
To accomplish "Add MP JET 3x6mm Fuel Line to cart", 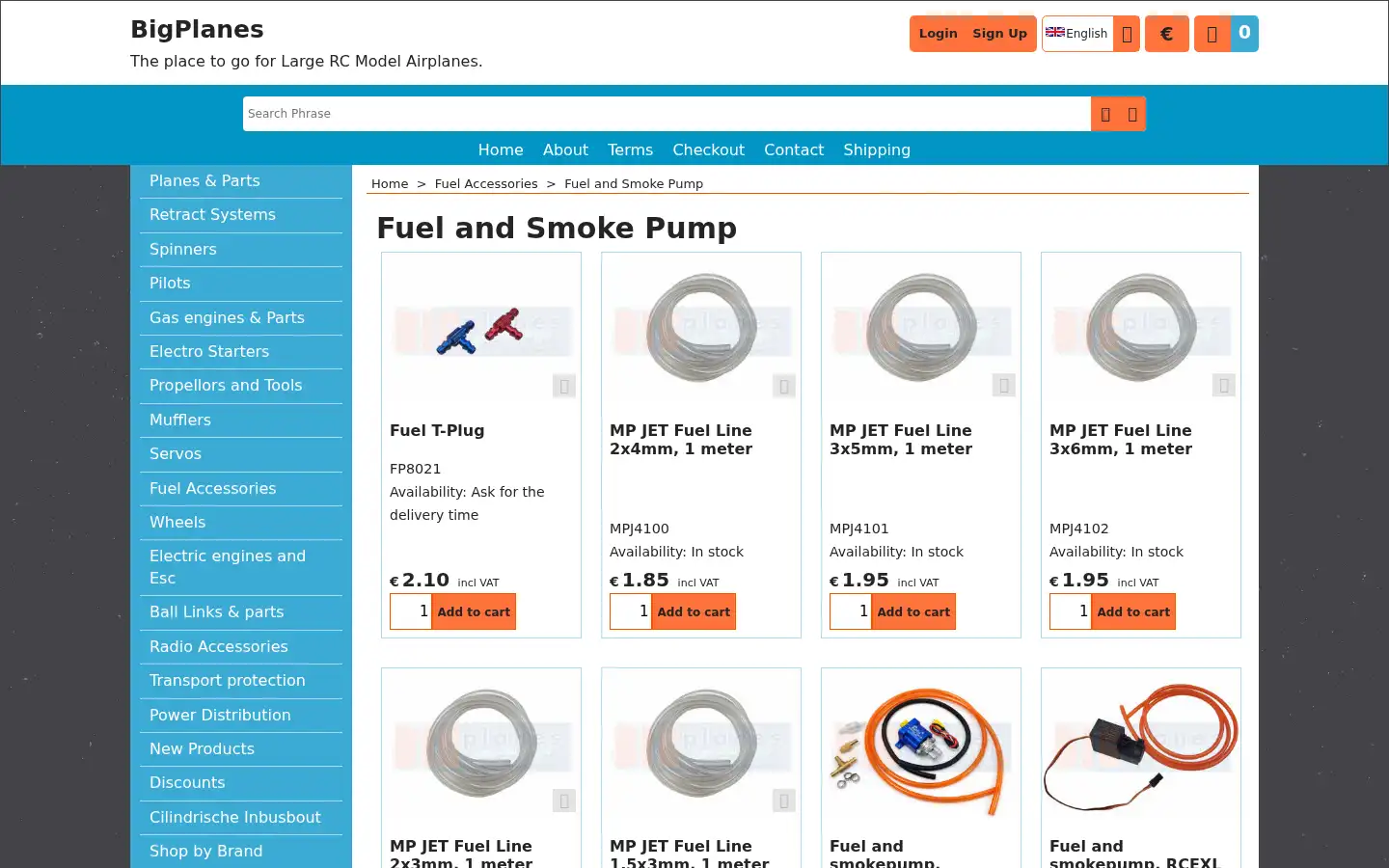I will tap(1133, 611).
